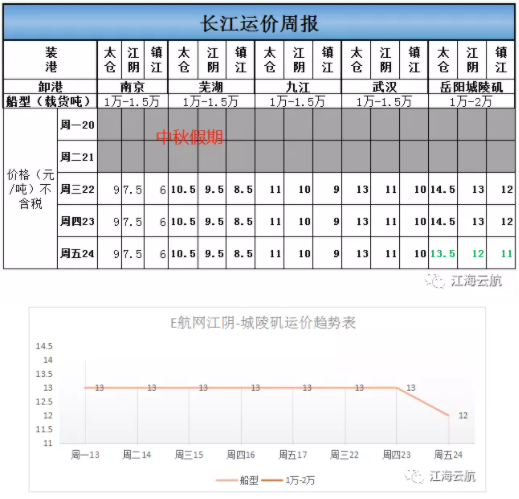Click the 南京 discharge port header
This screenshot has width=519, height=499.
[132, 87]
